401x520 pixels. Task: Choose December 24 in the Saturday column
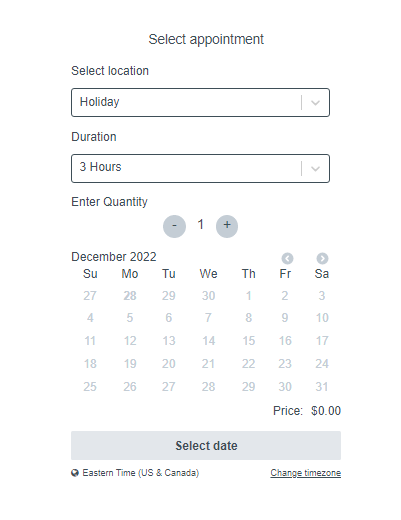point(322,364)
